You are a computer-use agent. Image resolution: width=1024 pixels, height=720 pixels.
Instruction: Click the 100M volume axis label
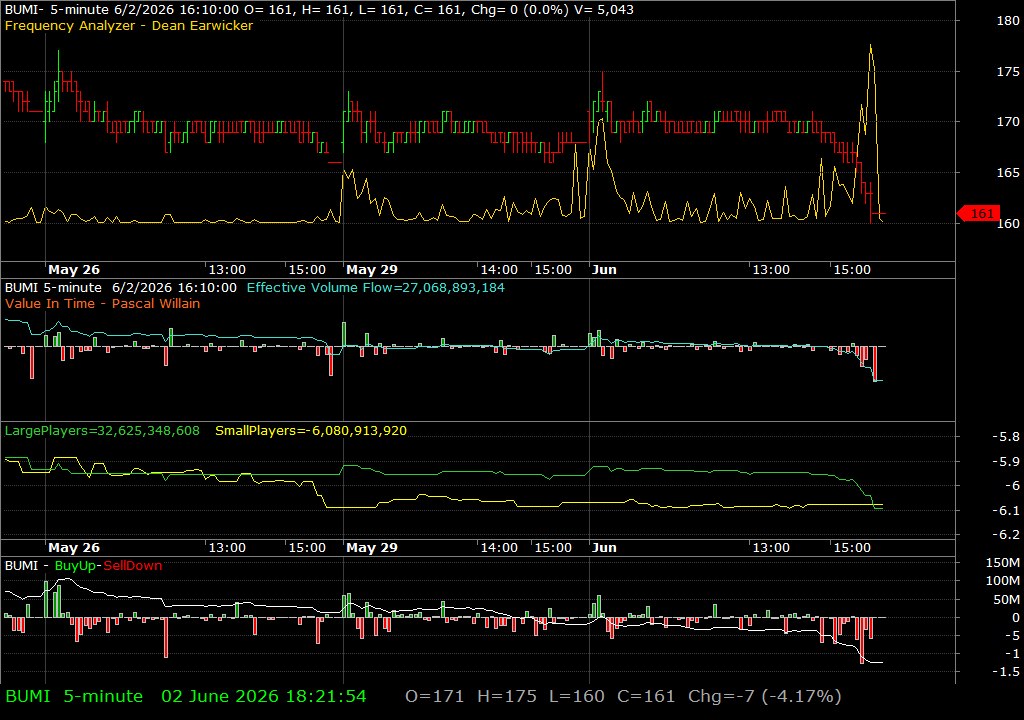click(x=1002, y=580)
